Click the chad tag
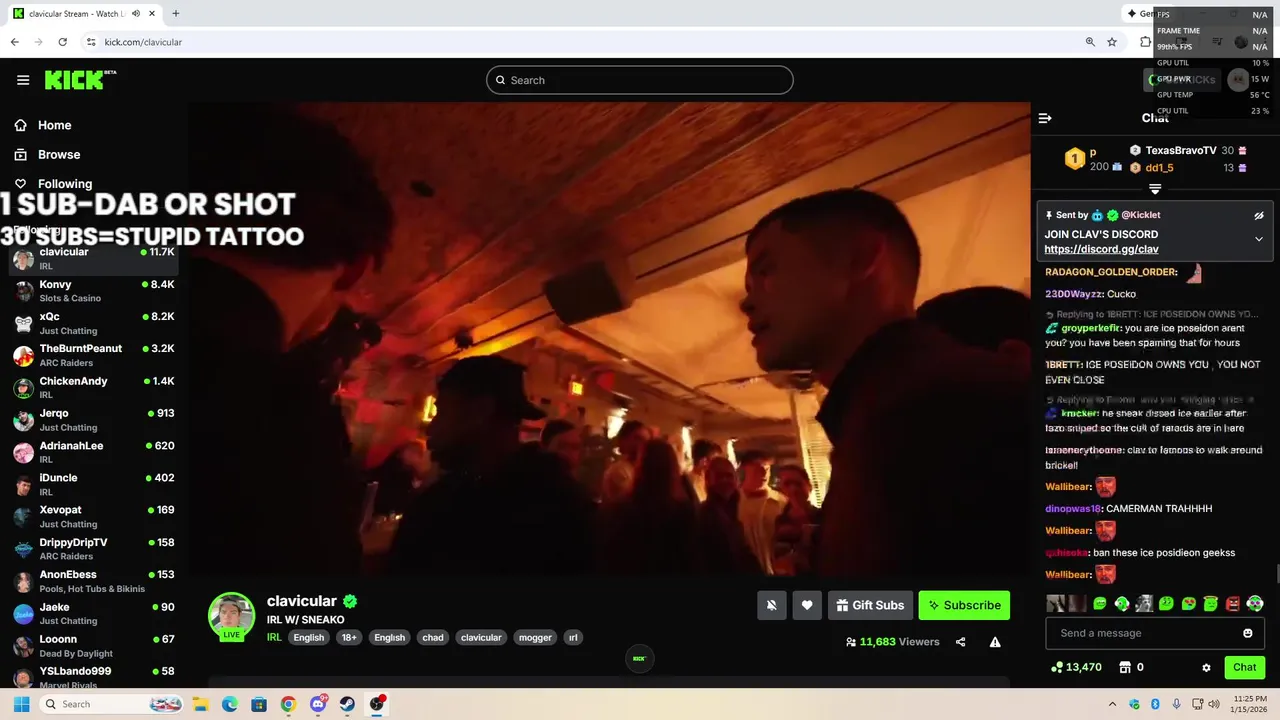The width and height of the screenshot is (1280, 720). pyautogui.click(x=433, y=638)
